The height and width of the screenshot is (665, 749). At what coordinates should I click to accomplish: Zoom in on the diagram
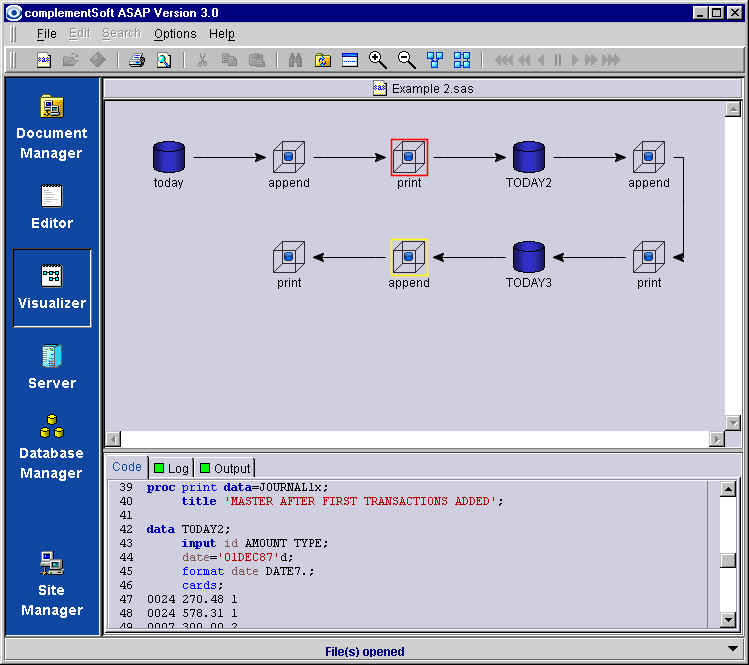pos(377,60)
